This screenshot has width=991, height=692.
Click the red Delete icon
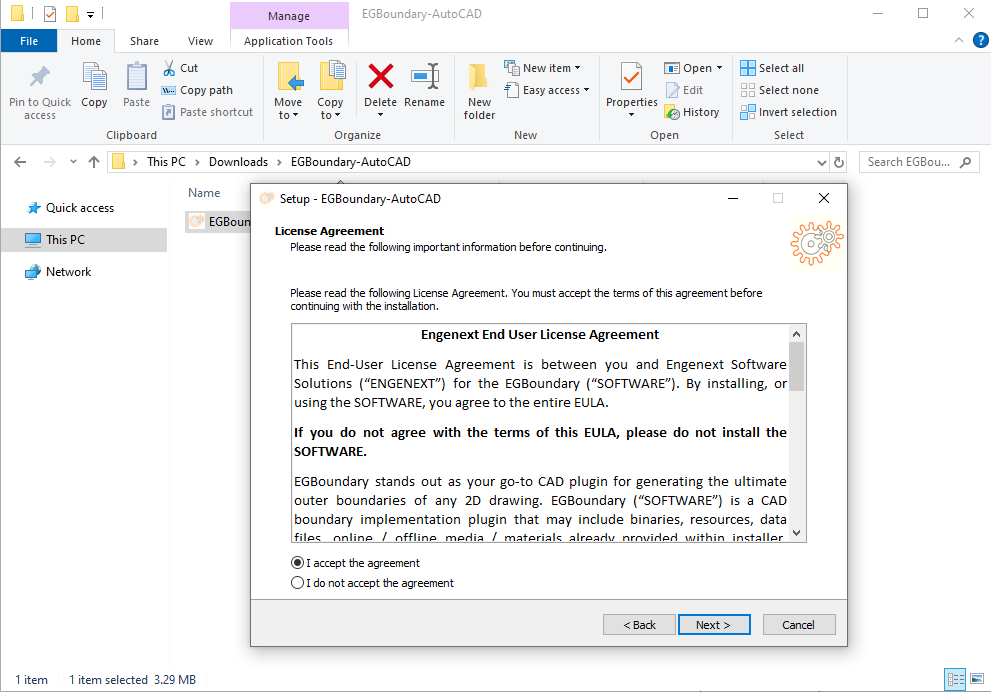click(380, 76)
